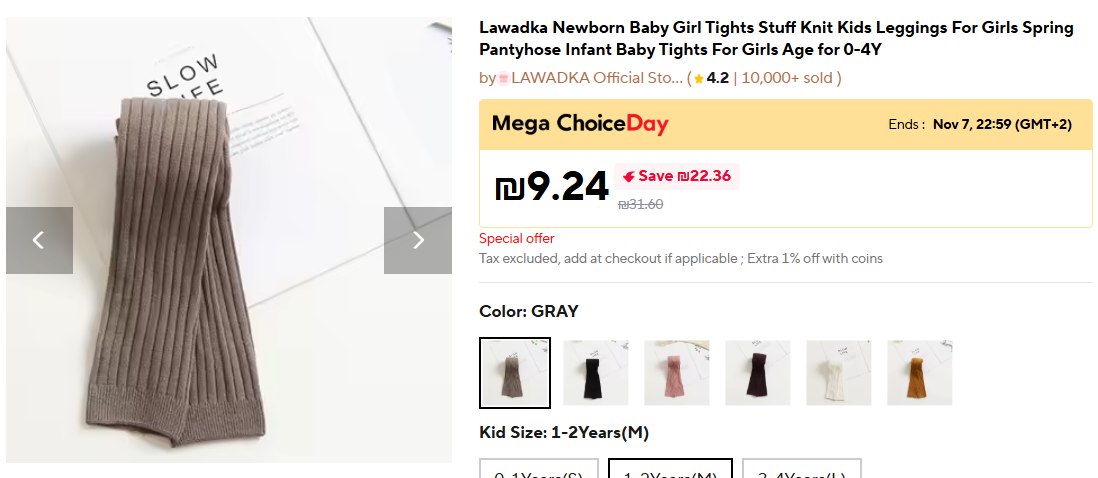The image size is (1098, 478).
Task: Open the LAWADKA Official Store link
Action: point(597,78)
